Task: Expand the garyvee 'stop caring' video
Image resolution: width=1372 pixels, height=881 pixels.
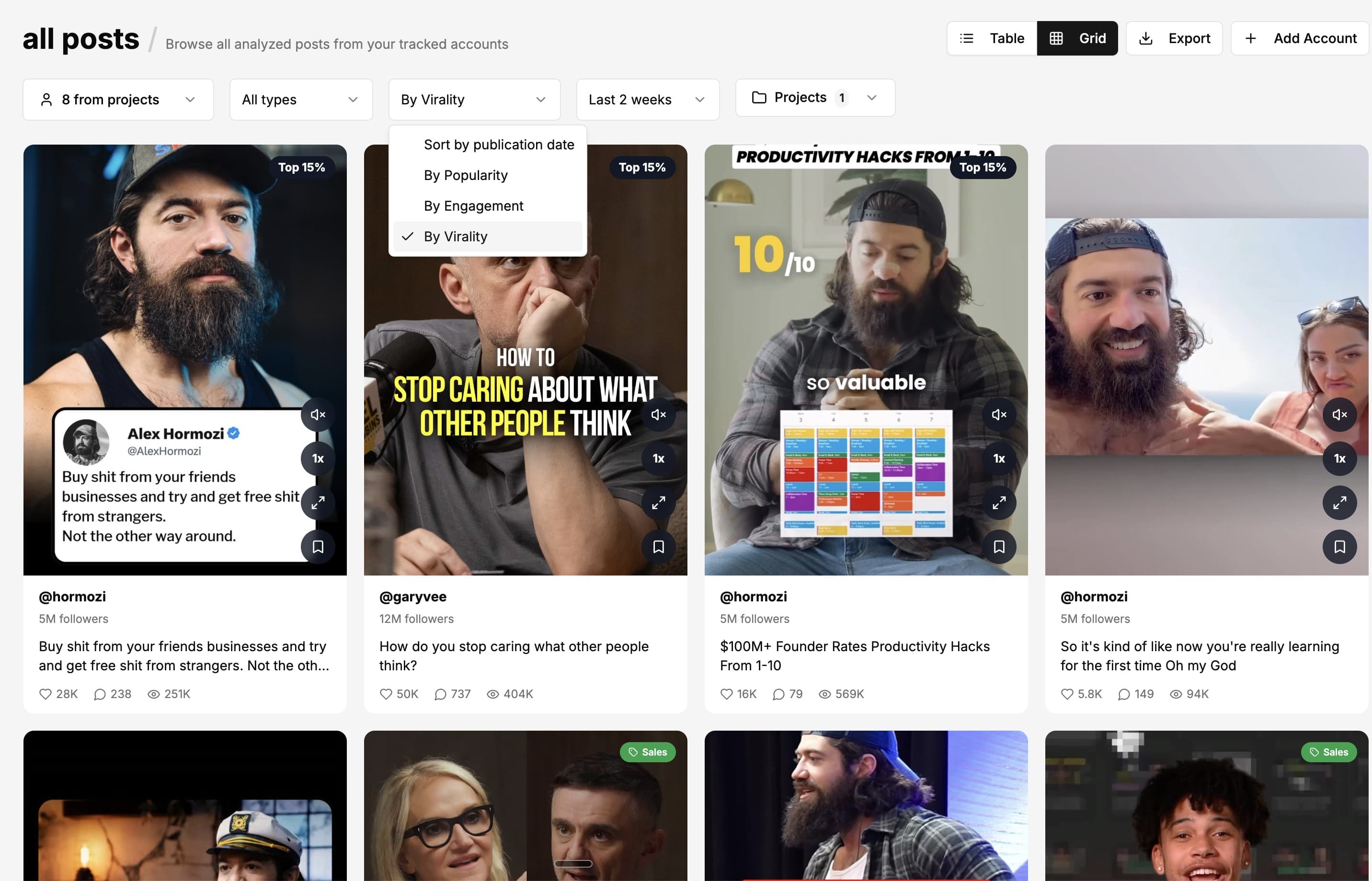Action: [x=658, y=502]
